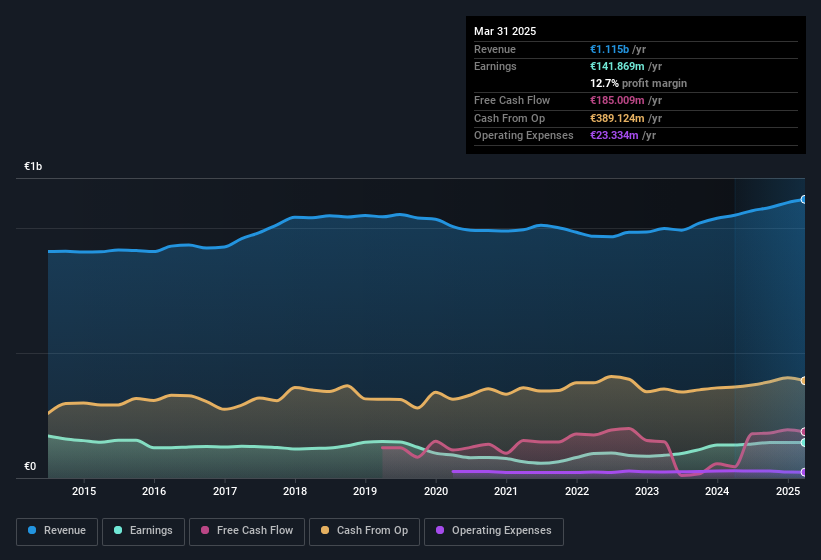Click the teal Earnings endpoint marker
Image resolution: width=821 pixels, height=560 pixels.
[804, 443]
